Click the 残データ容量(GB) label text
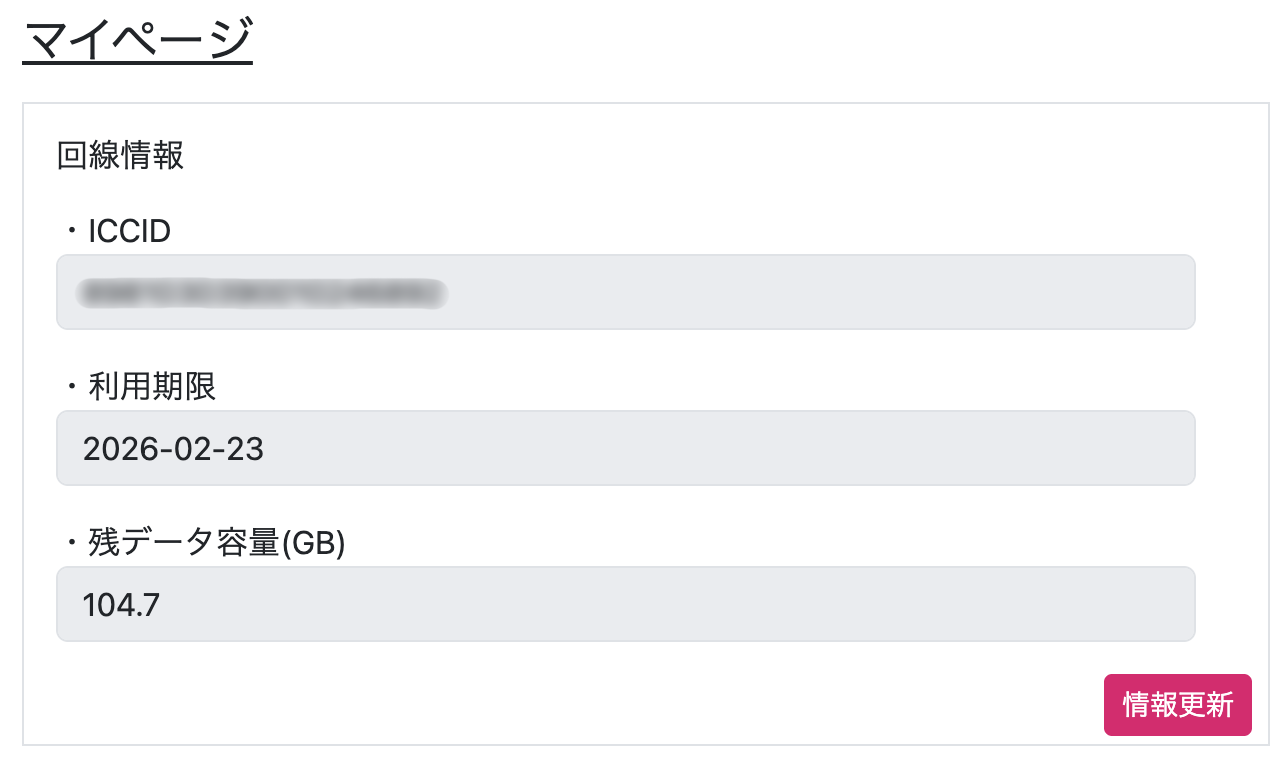Viewport: 1288px width, 758px height. point(200,543)
